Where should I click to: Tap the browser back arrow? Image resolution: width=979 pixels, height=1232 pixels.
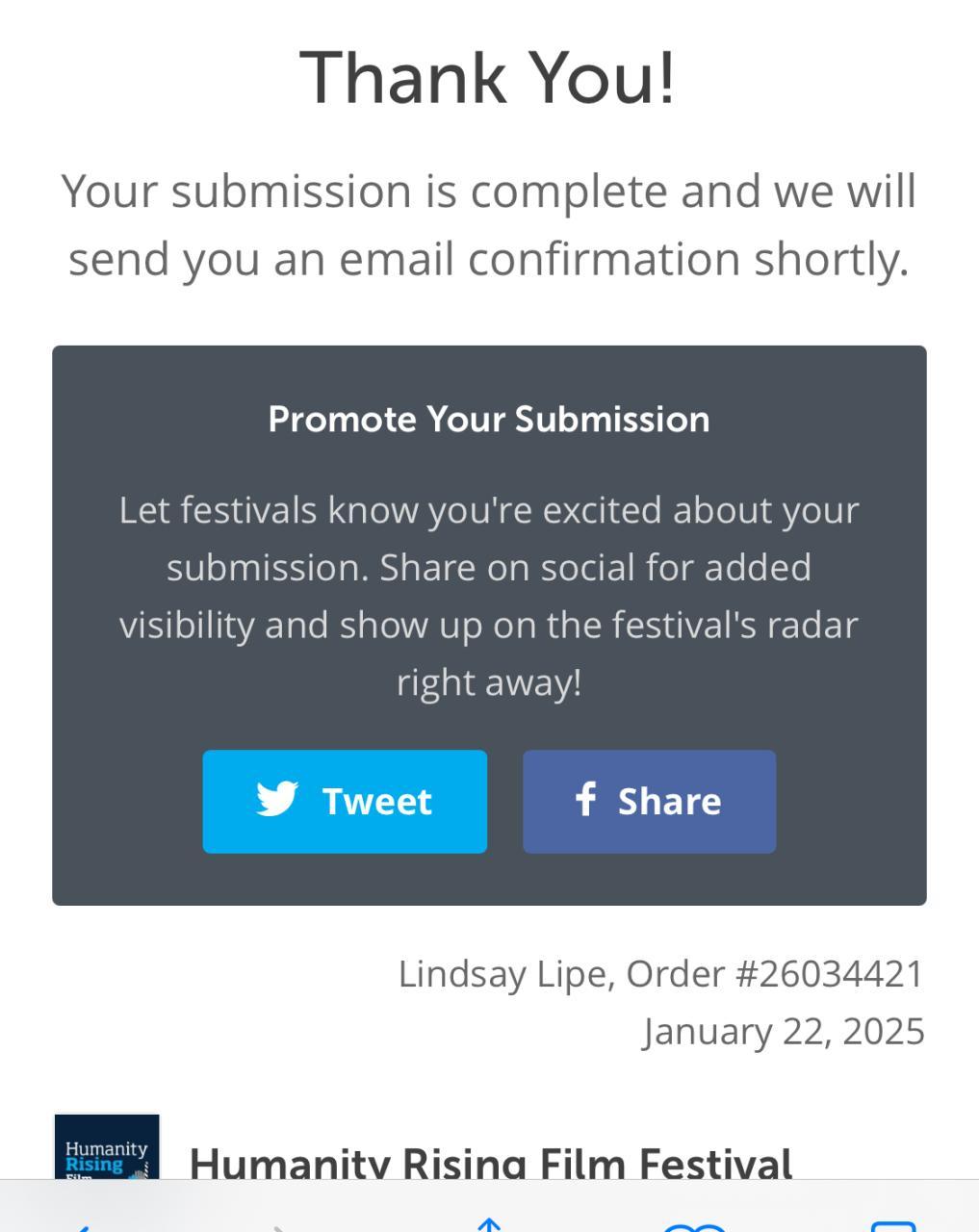pyautogui.click(x=79, y=1224)
